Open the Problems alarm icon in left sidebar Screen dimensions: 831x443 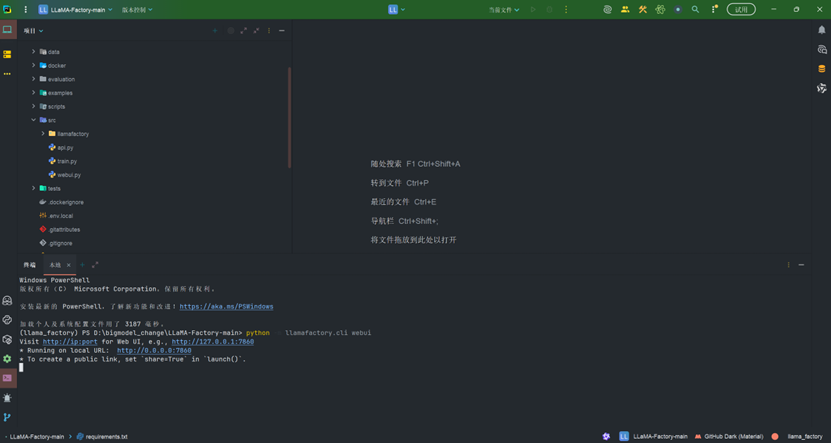point(7,397)
